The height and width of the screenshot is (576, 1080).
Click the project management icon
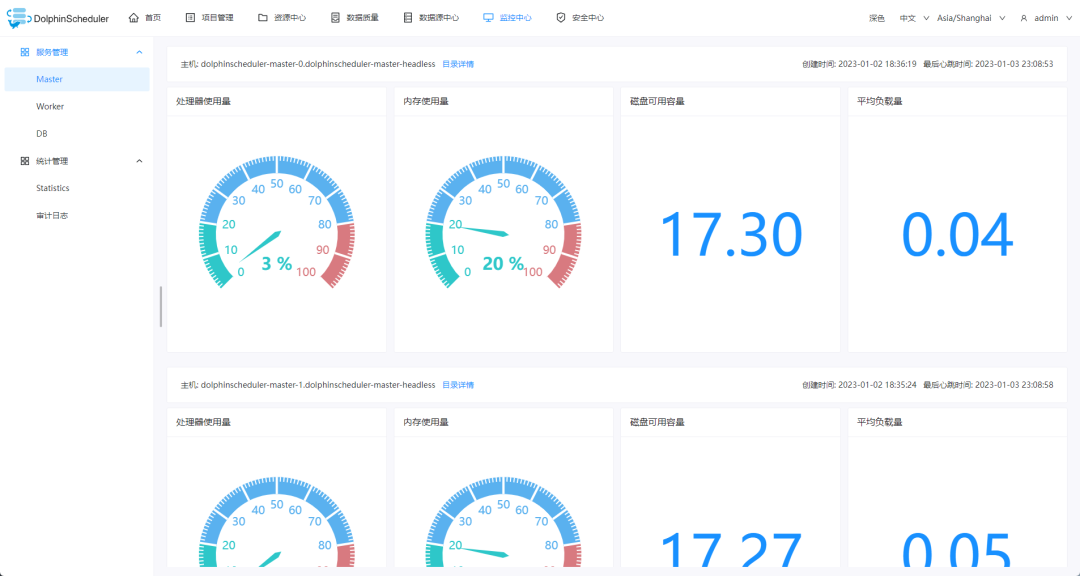tap(191, 18)
